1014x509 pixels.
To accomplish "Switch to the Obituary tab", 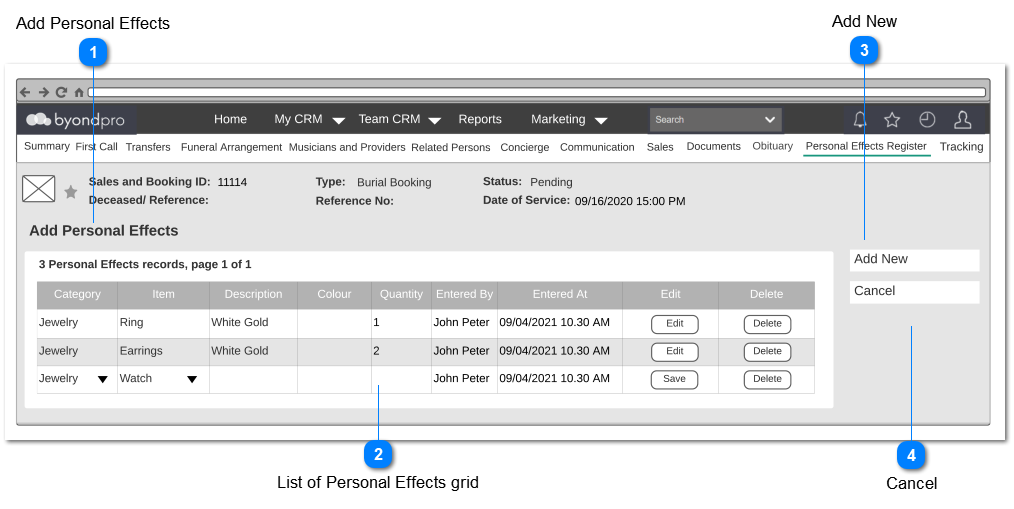I will click(x=773, y=146).
